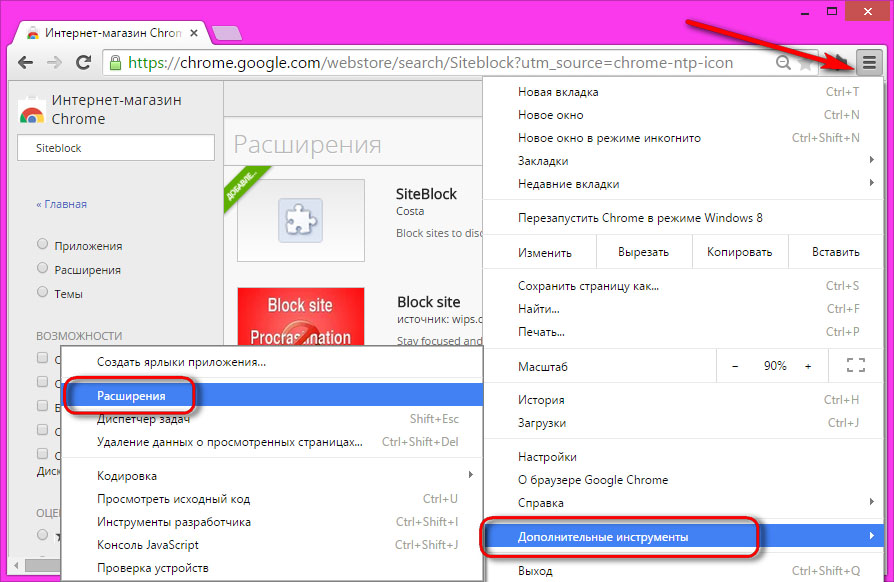The image size is (894, 582).
Task: Go back to the previous page
Action: pyautogui.click(x=26, y=62)
